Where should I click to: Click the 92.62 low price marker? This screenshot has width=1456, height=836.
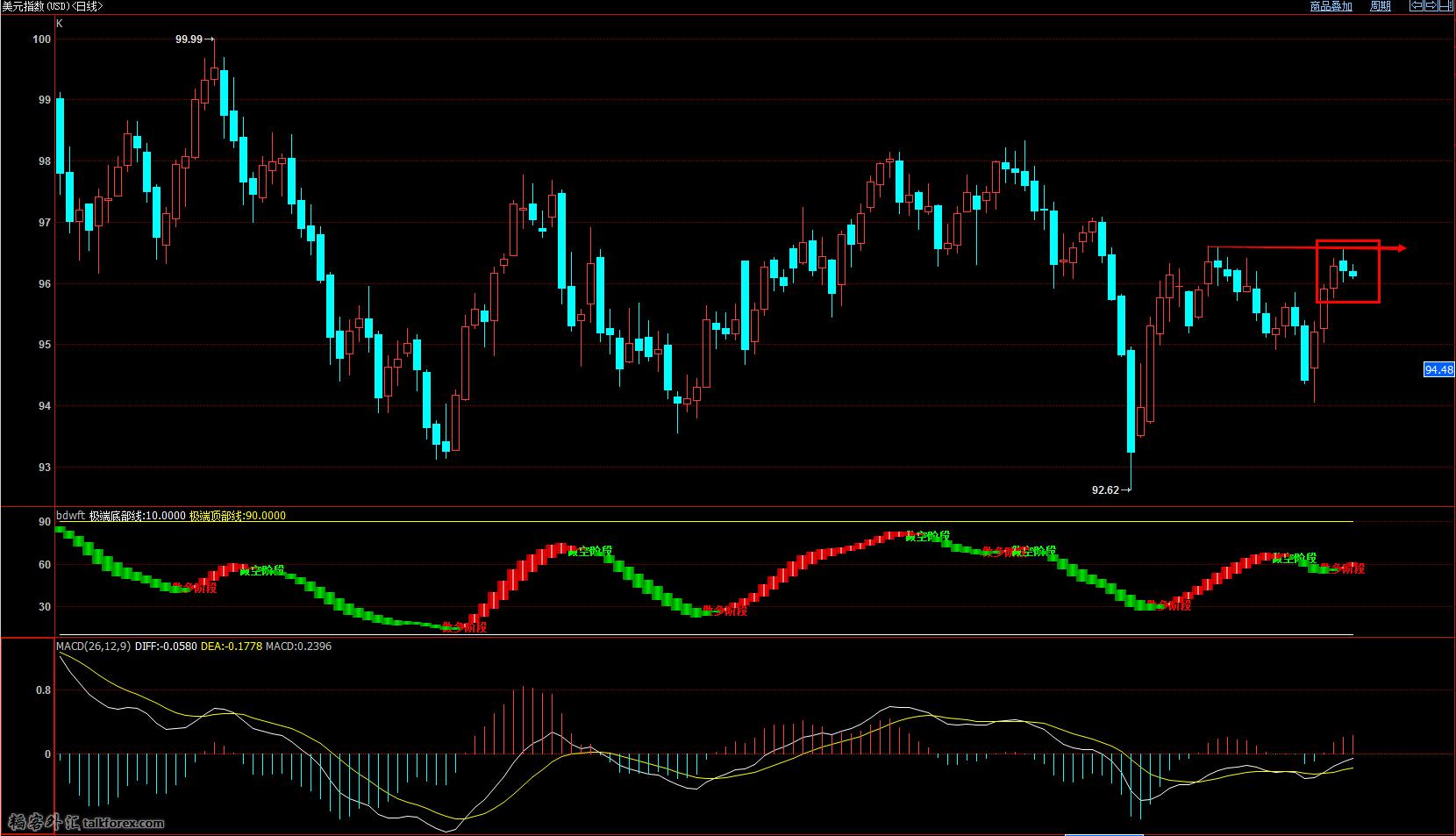point(1111,490)
